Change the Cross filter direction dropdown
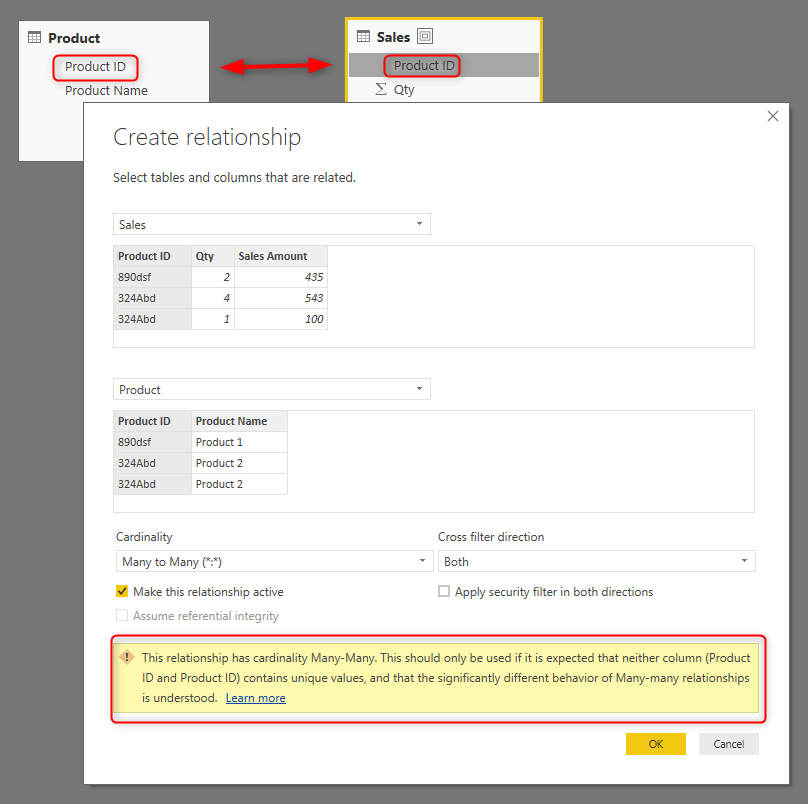This screenshot has height=804, width=808. 595,561
